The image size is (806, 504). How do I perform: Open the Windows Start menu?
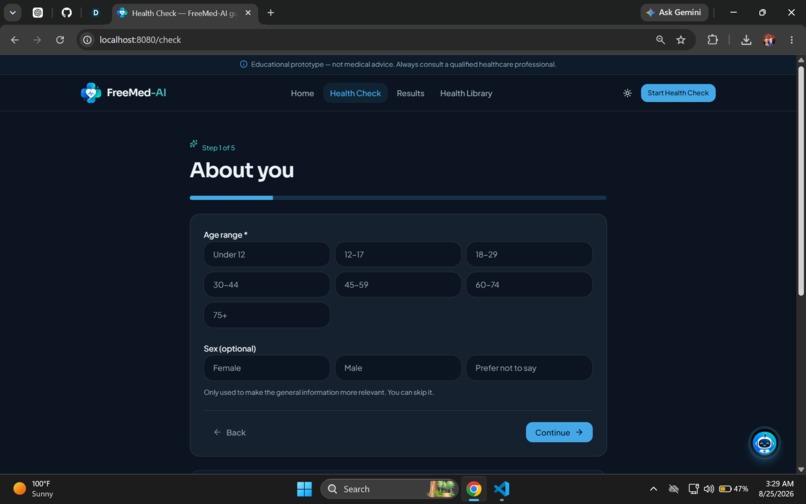(304, 489)
